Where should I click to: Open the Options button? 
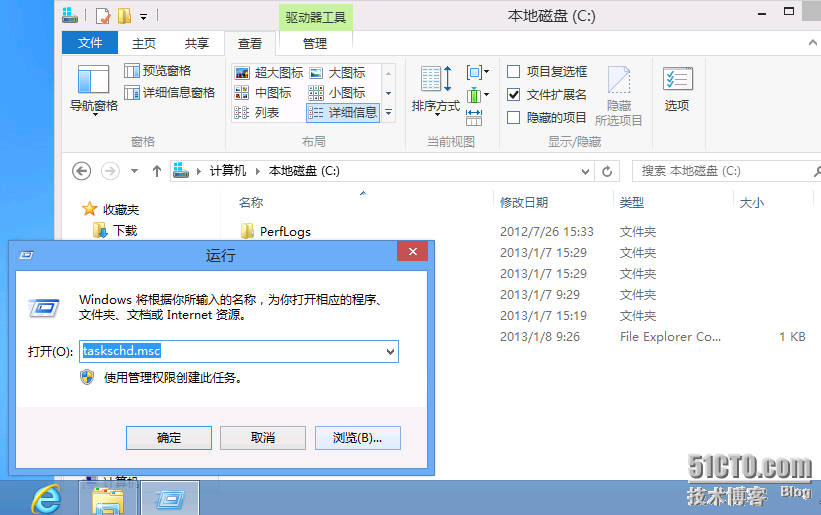coord(677,89)
